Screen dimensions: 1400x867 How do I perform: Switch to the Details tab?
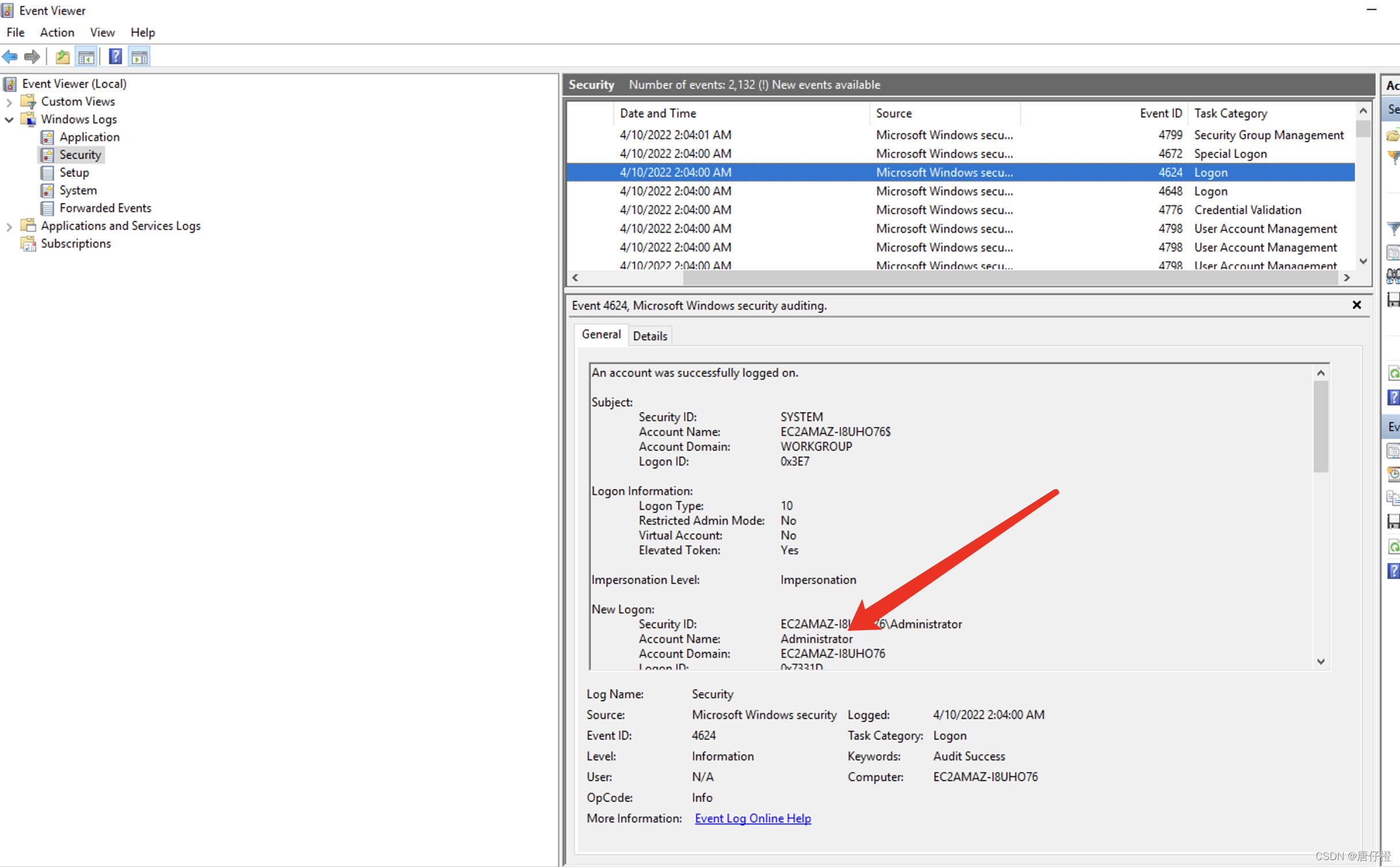649,336
